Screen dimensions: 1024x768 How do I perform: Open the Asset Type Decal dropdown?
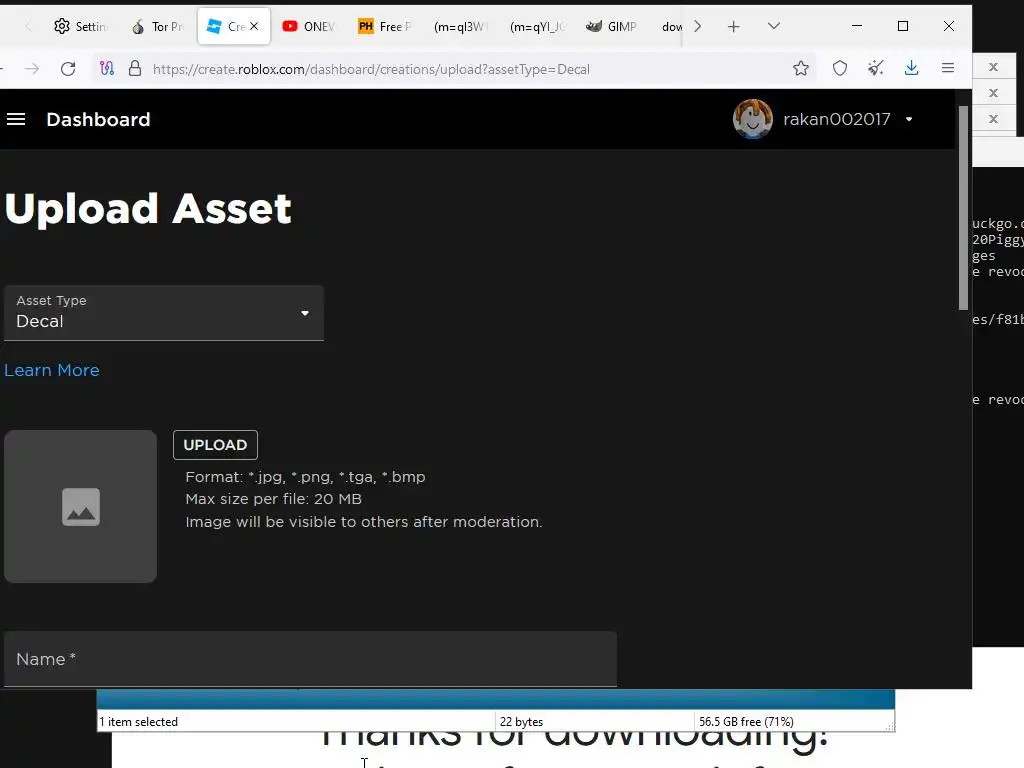tap(164, 313)
